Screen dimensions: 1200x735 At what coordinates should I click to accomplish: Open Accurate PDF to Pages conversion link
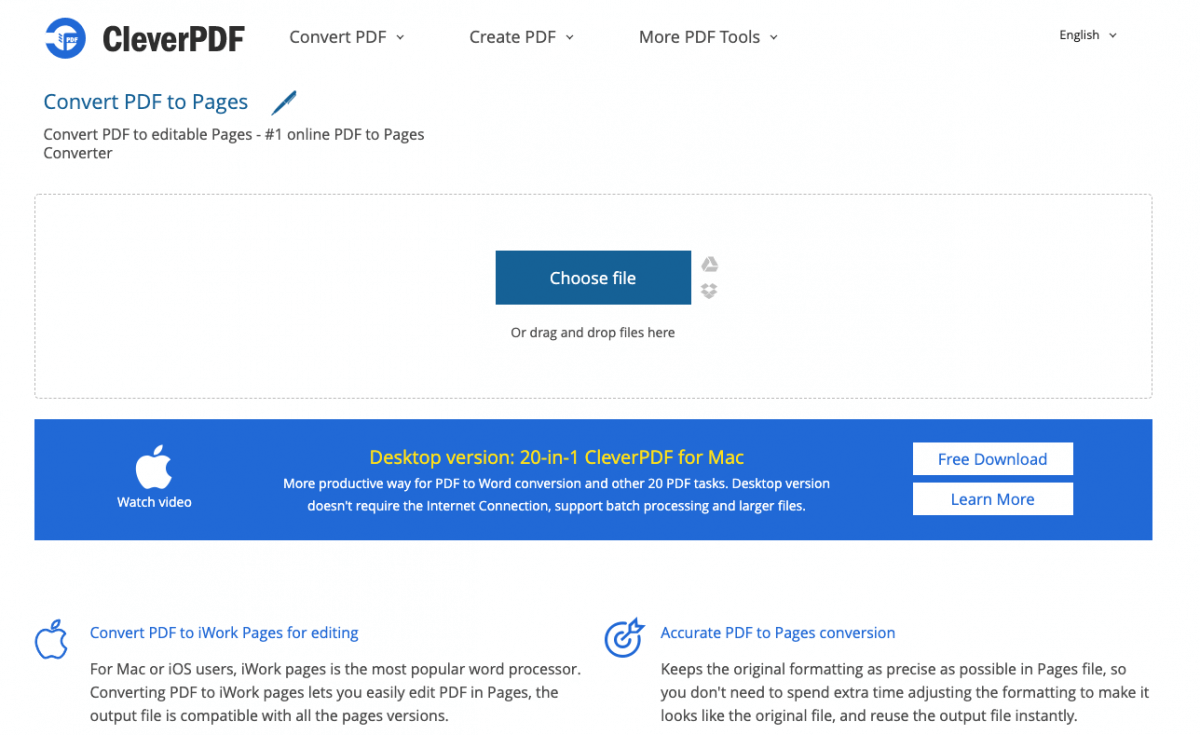click(x=777, y=632)
